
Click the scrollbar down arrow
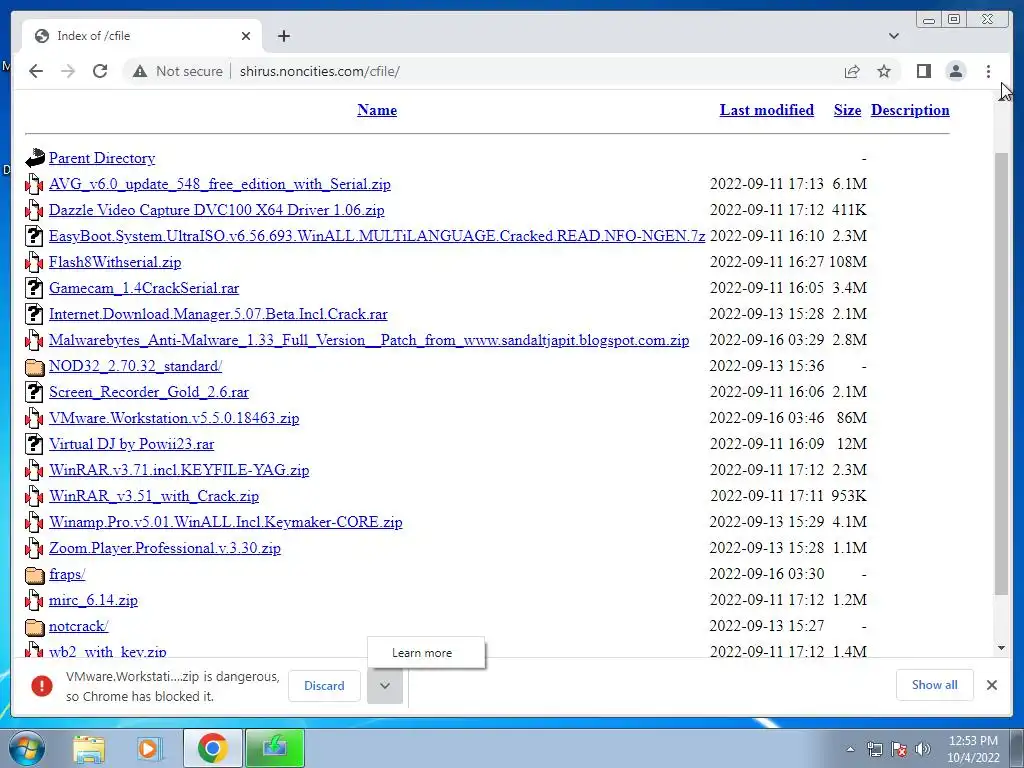pos(1001,648)
